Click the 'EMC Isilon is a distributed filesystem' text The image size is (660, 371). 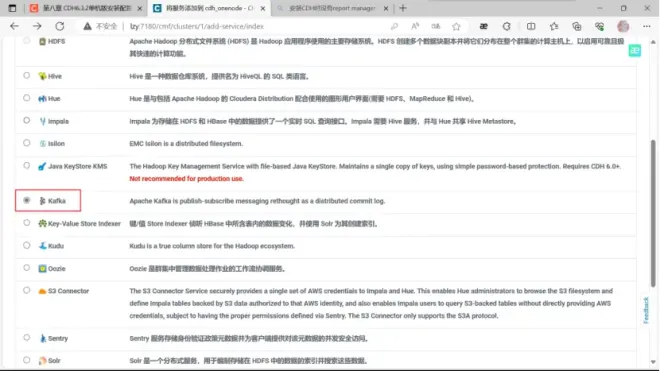186,144
